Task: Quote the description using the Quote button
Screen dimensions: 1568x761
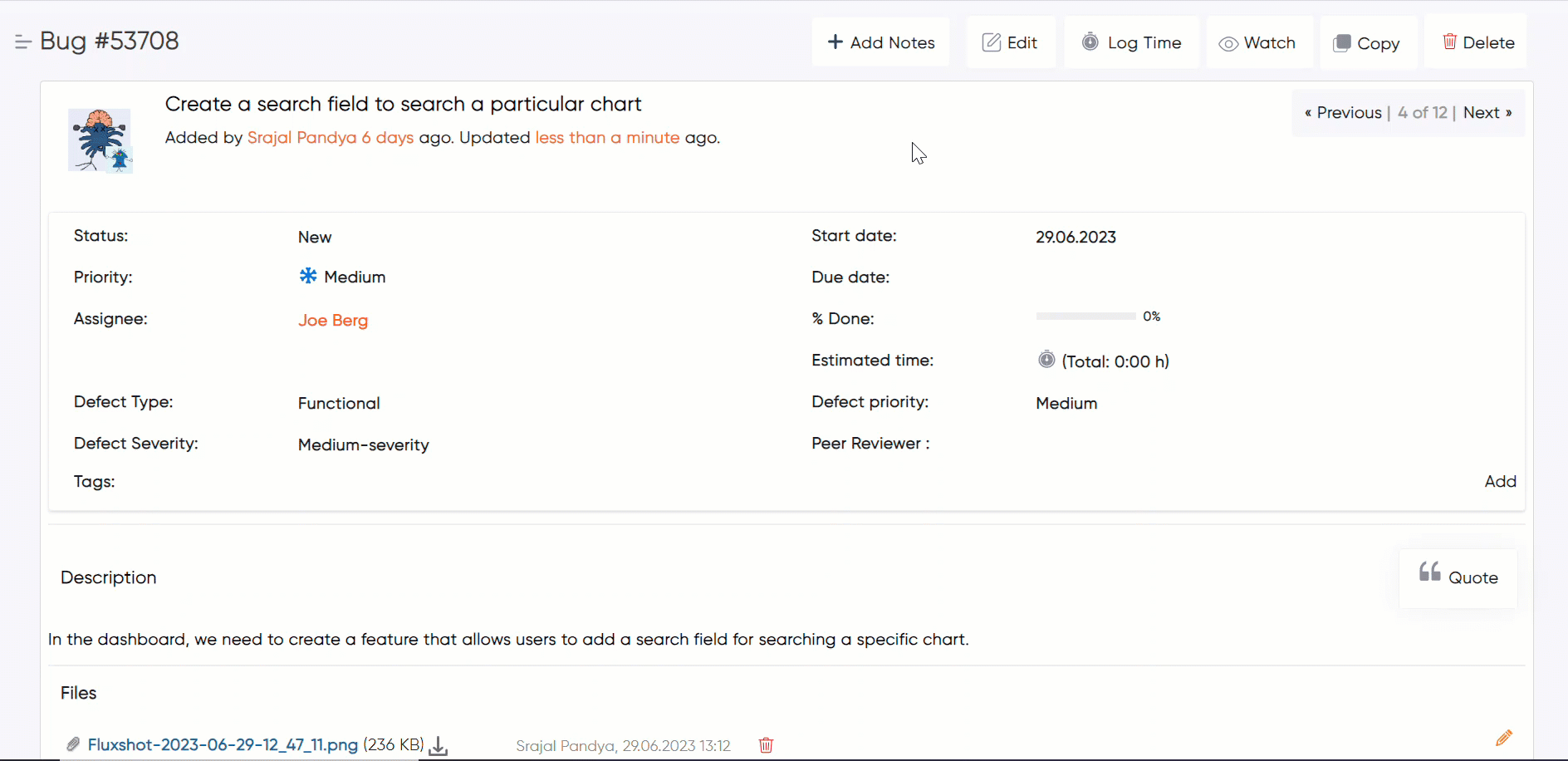Action: [x=1458, y=577]
